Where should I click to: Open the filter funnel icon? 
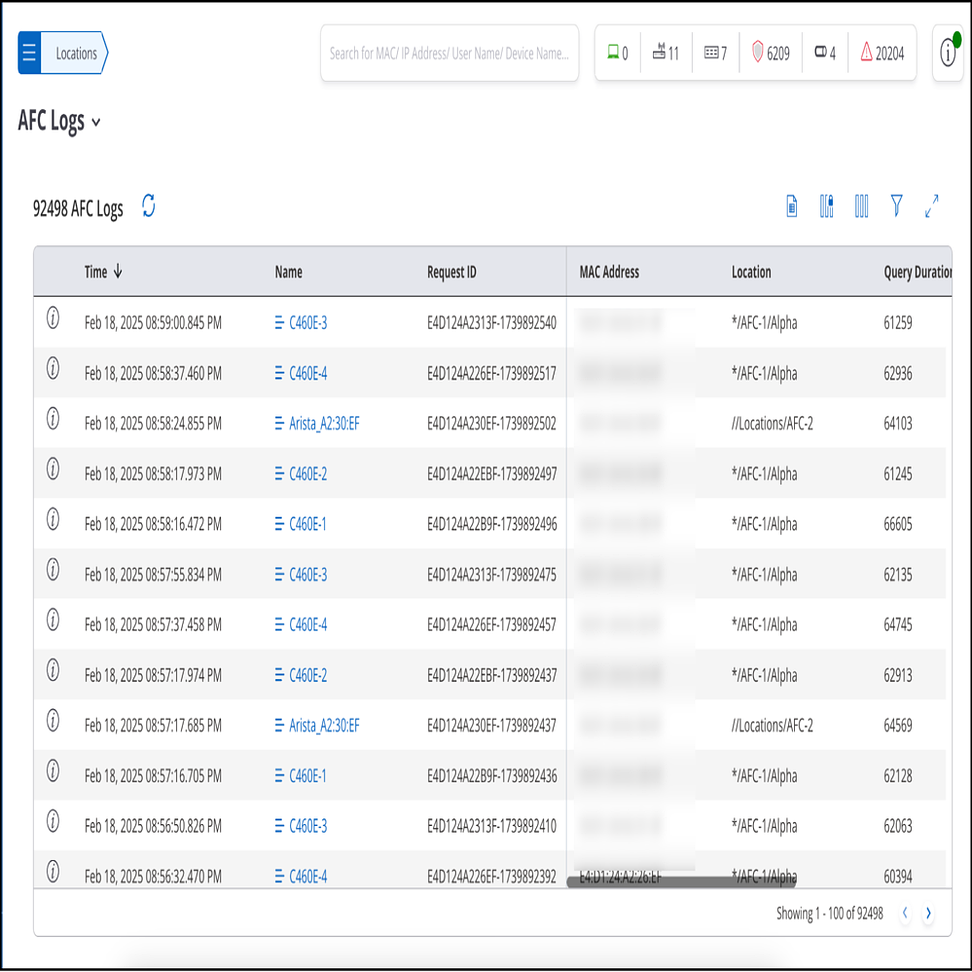896,206
